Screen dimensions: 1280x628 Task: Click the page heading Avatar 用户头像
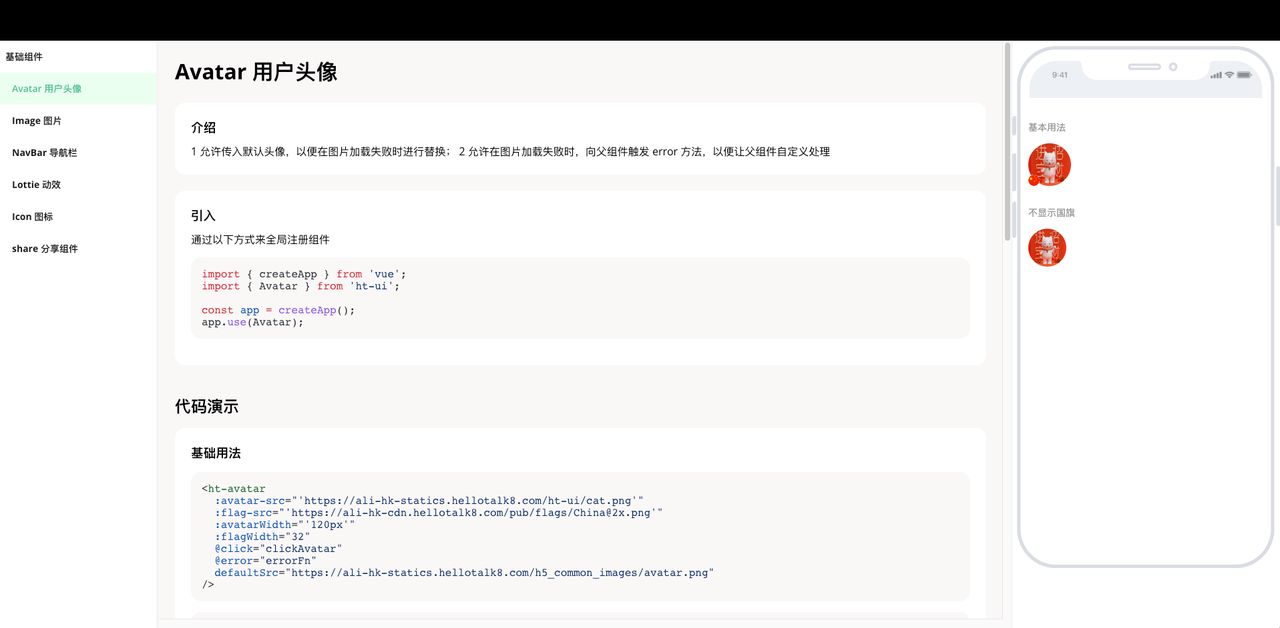point(256,72)
